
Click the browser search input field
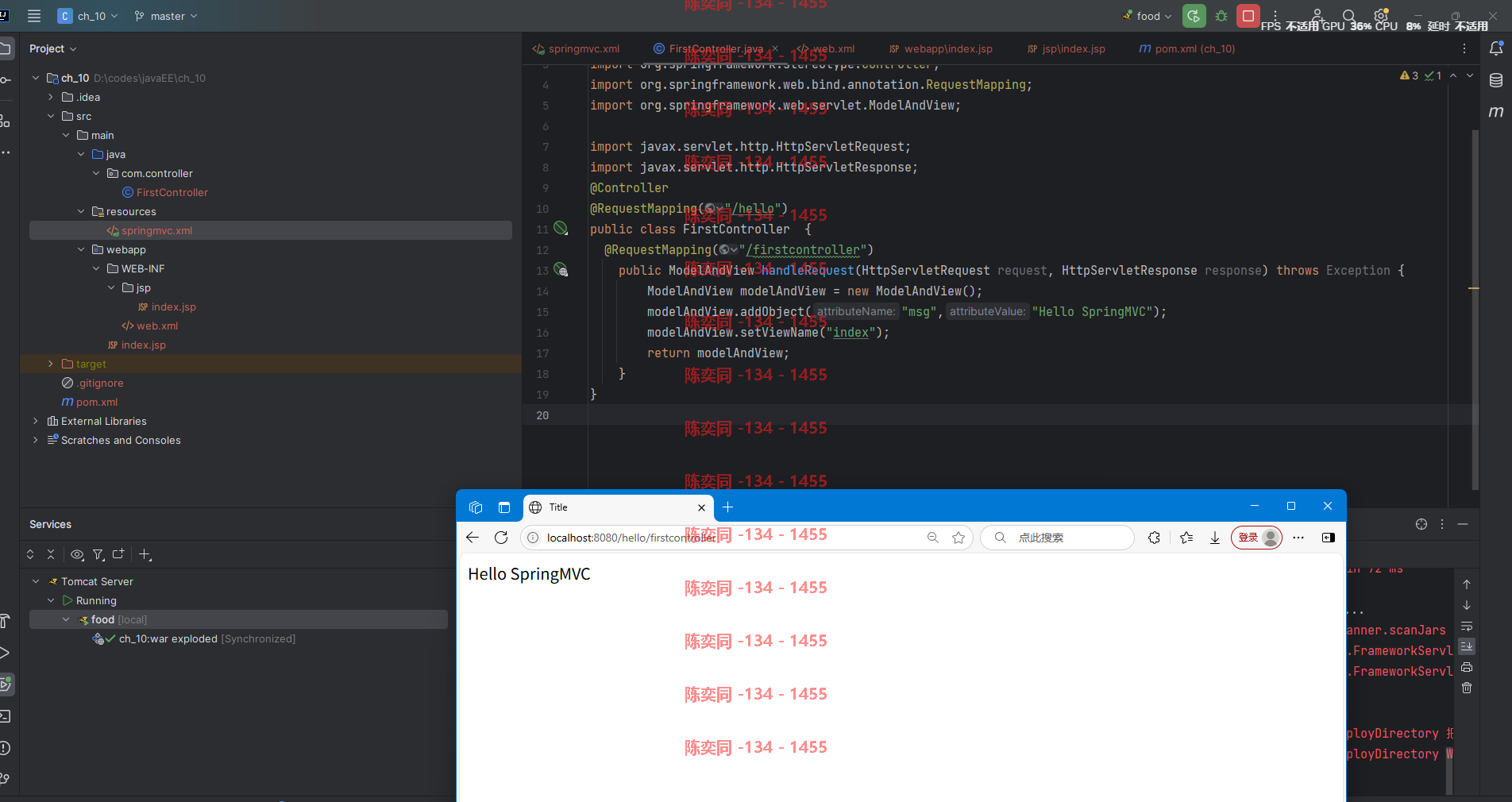pos(1057,538)
